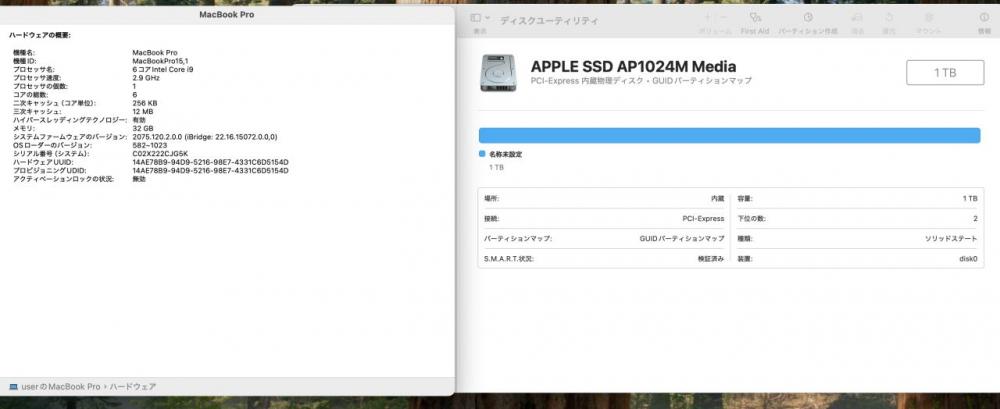Click ハードウェア in the System Information path bar
The image size is (1000, 409).
(x=133, y=387)
